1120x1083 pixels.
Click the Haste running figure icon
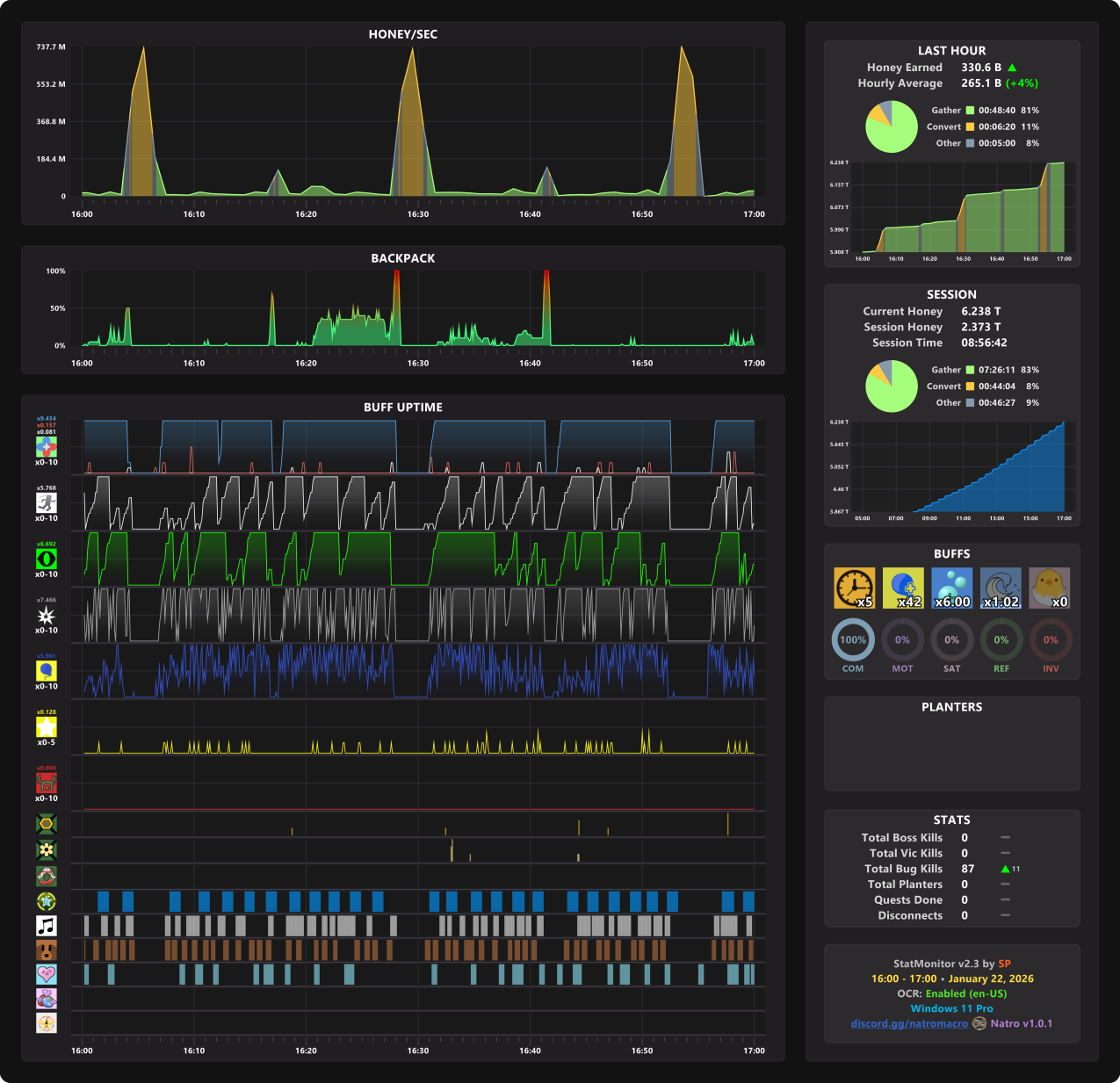[x=47, y=502]
